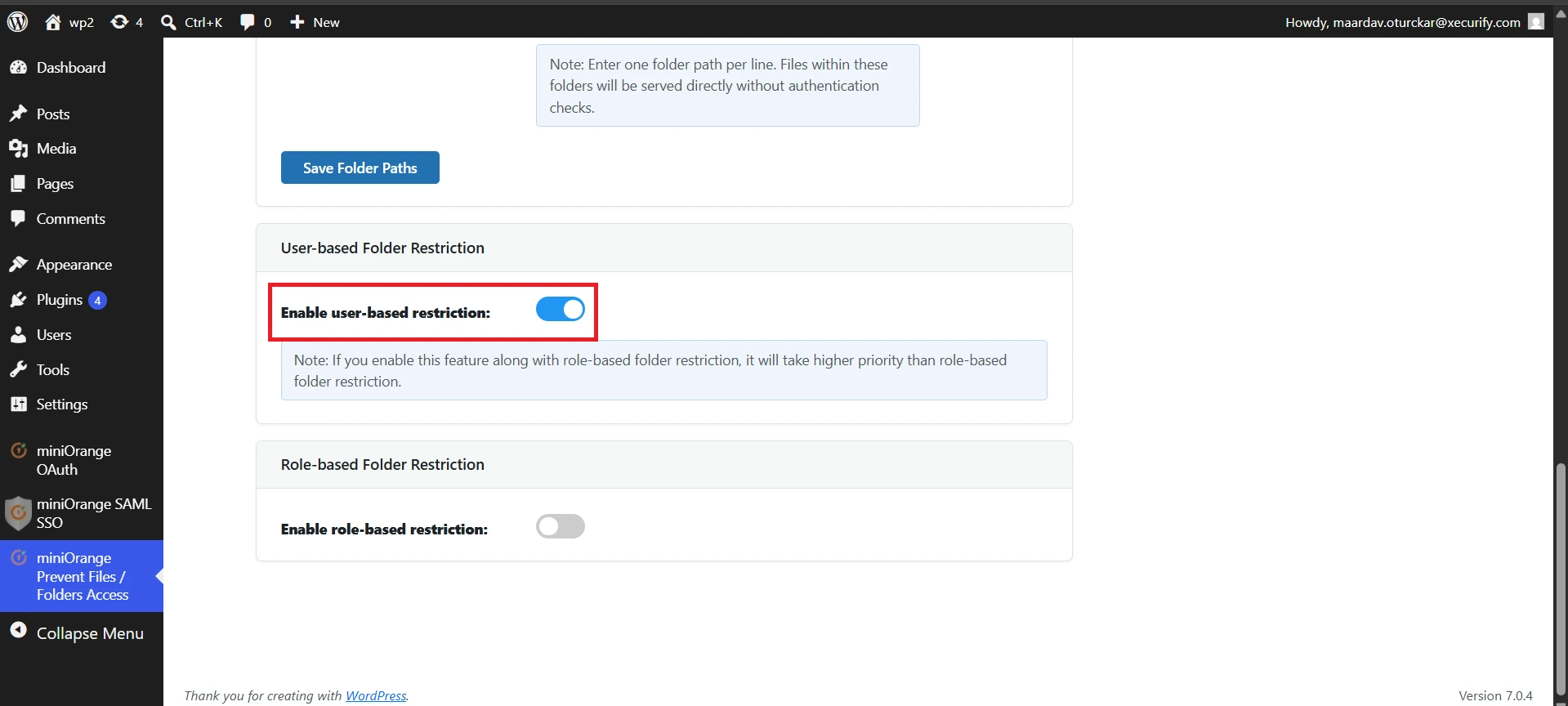
Task: Open the wp2 site name link
Action: (x=81, y=22)
